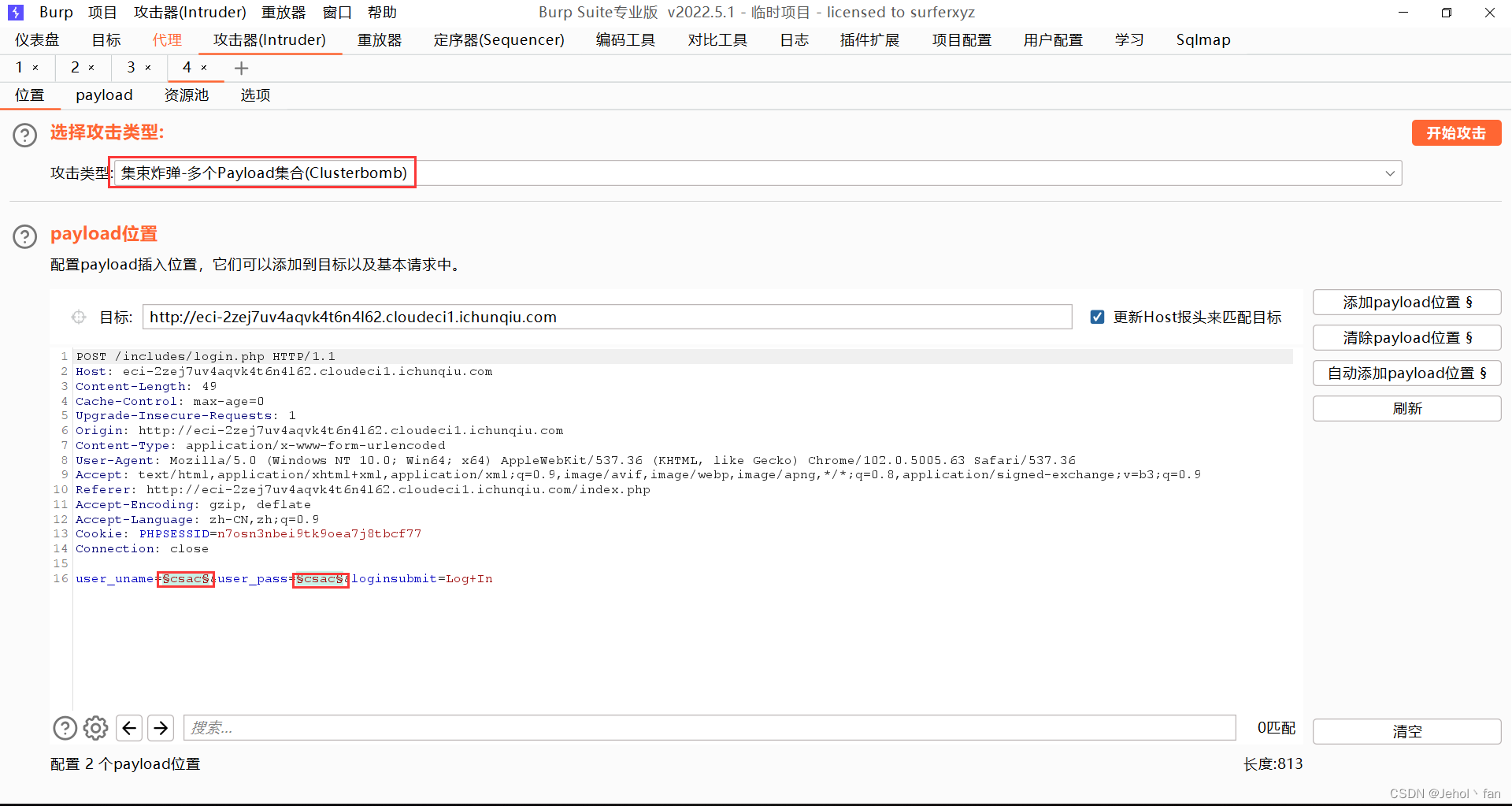Switch to the 重放器 main tab

[x=380, y=40]
